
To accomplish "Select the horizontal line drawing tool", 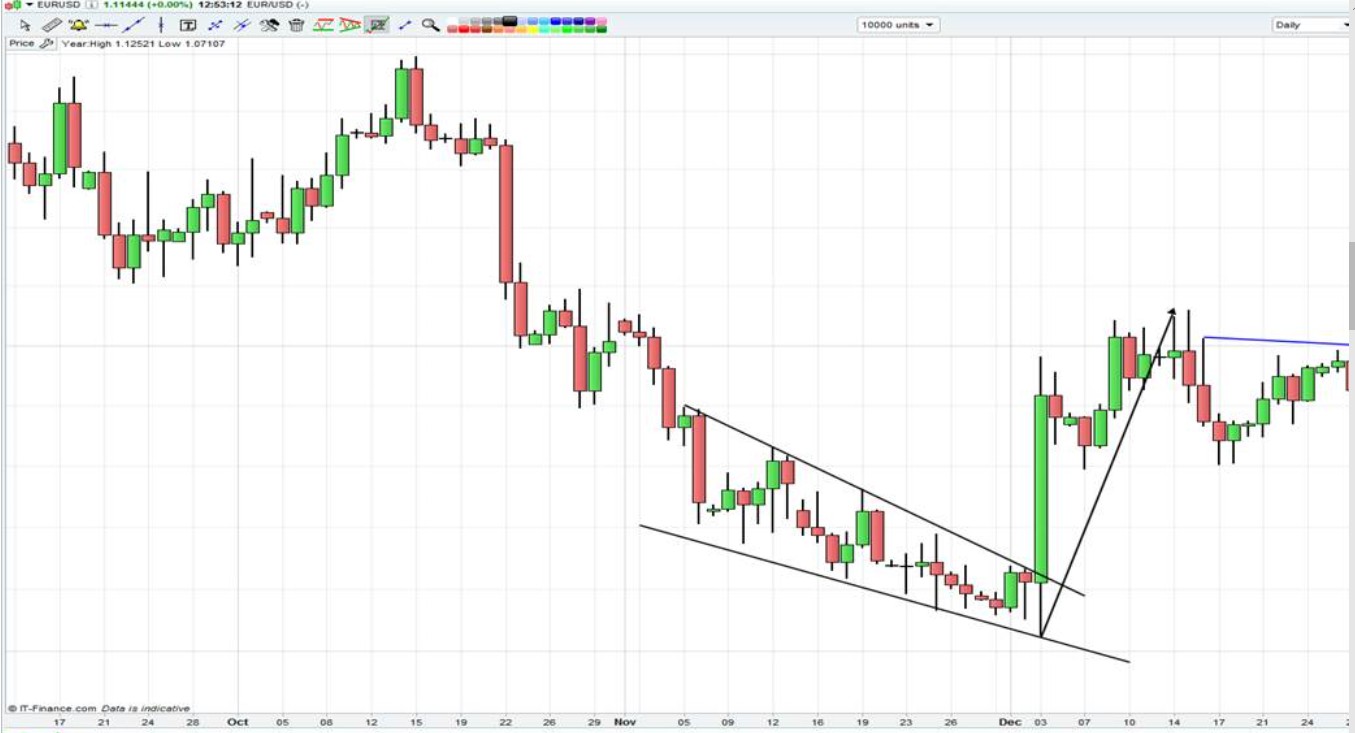I will (106, 25).
